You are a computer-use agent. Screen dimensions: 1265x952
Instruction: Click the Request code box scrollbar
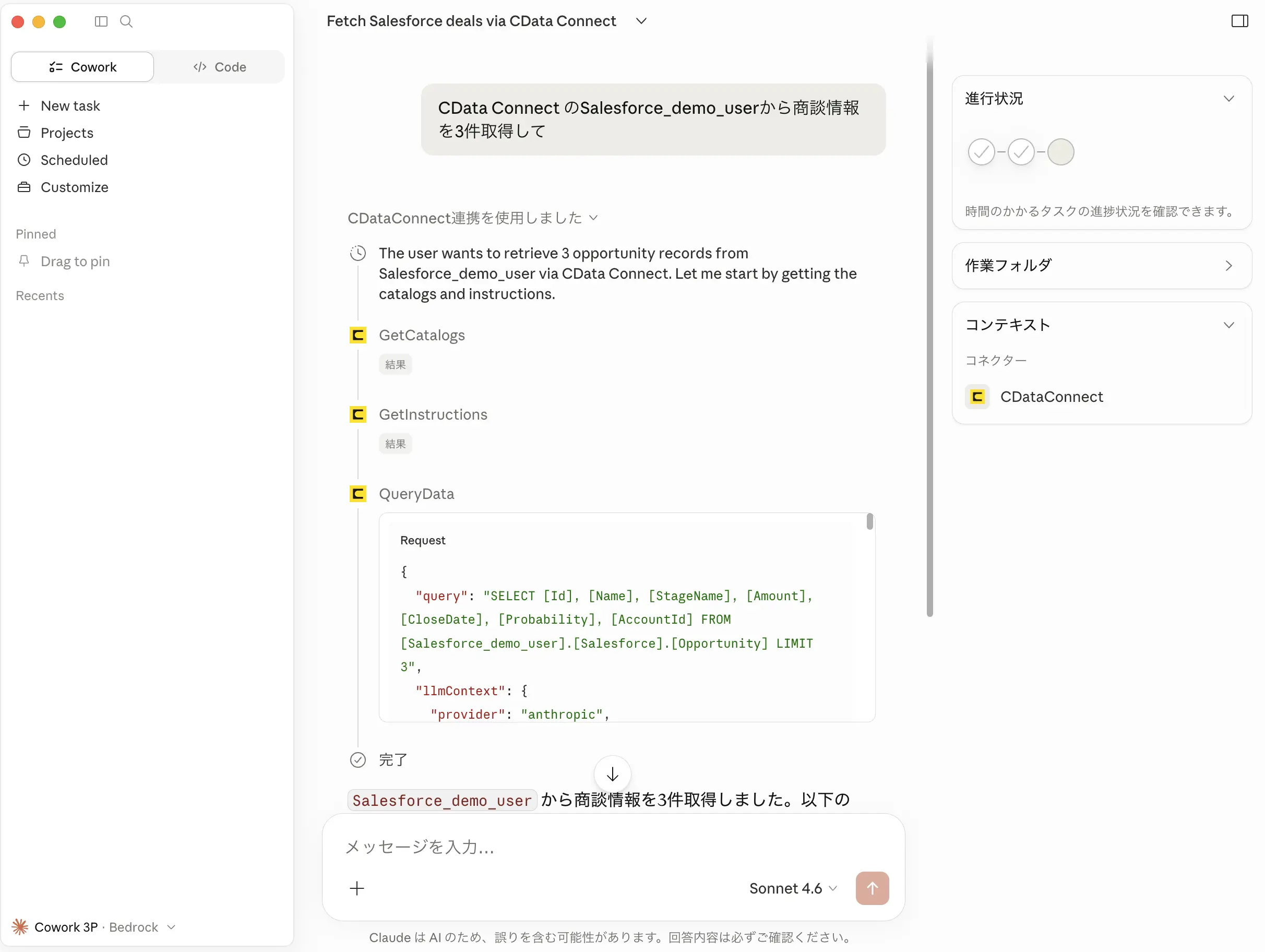click(869, 521)
